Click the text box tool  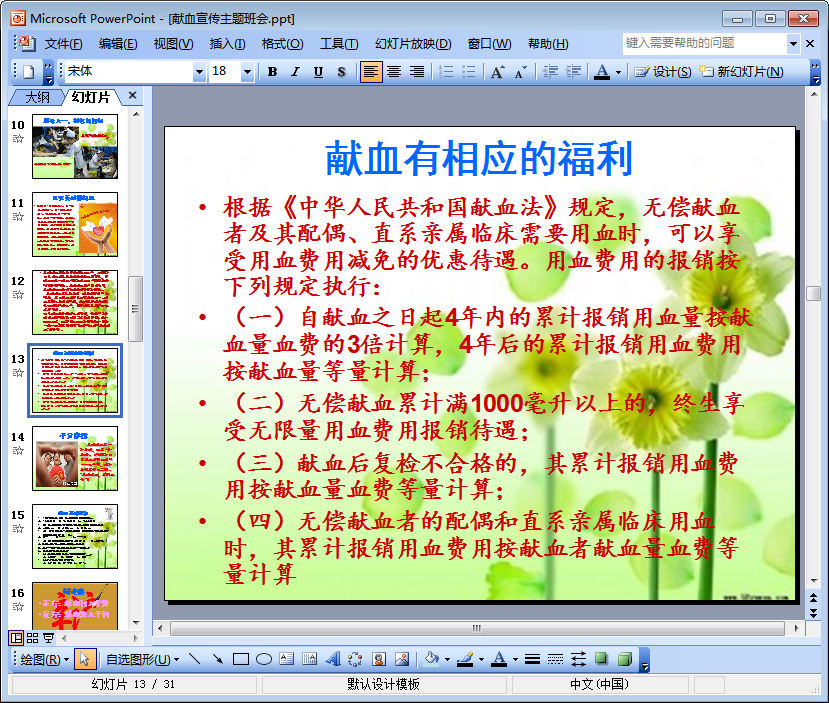pos(287,659)
